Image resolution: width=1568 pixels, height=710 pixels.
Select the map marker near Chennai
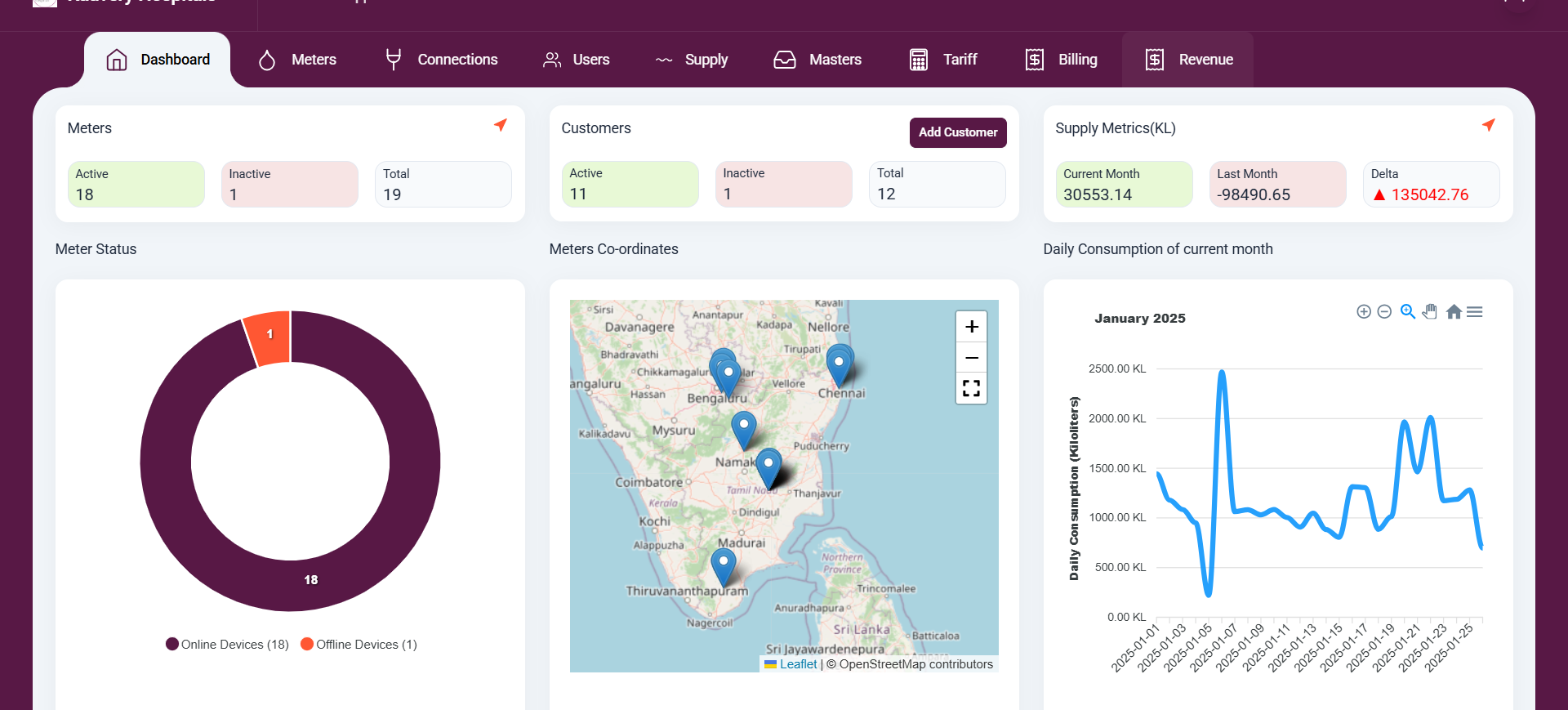839,364
